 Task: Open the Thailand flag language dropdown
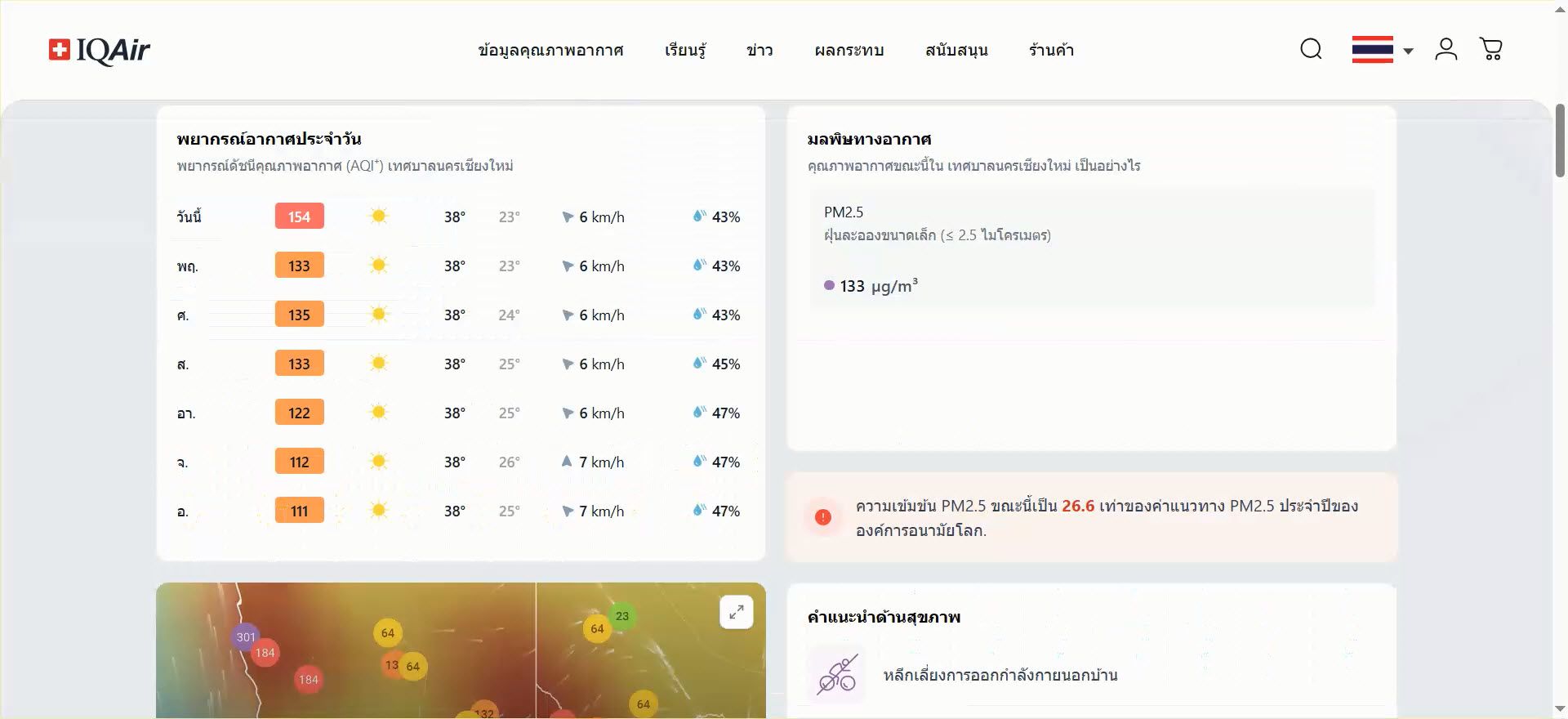point(1372,50)
